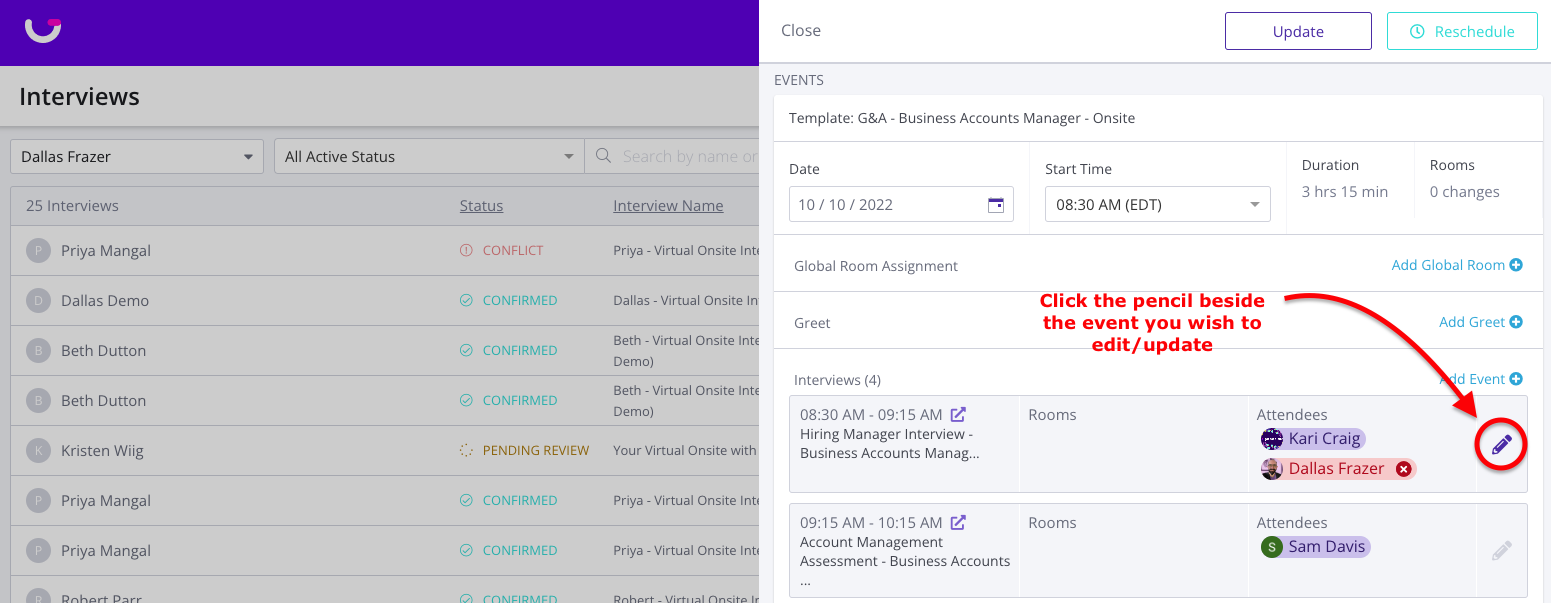1551x603 pixels.
Task: Open external link for 09:15 AM interview
Action: tap(958, 522)
